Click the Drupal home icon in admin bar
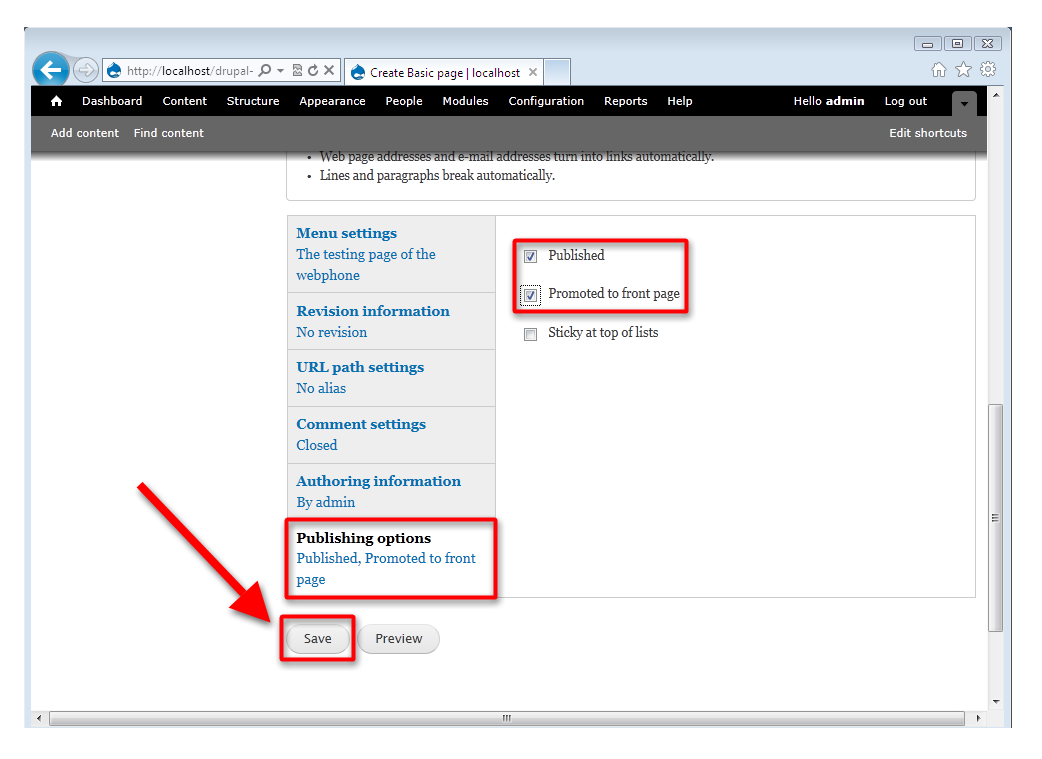This screenshot has height=759, width=1042. (56, 101)
